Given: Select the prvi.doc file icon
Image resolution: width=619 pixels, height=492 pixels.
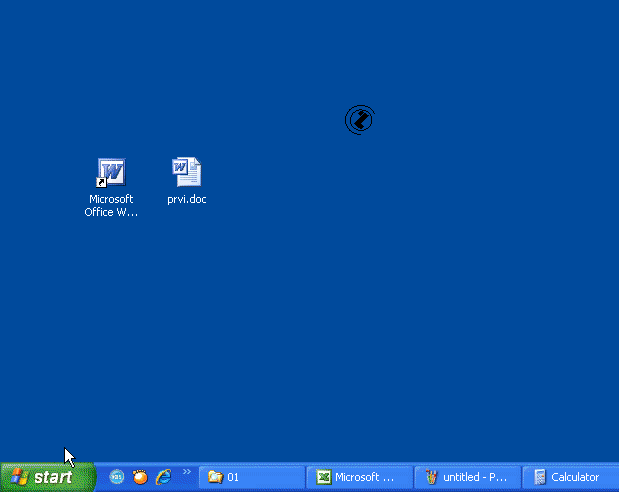Looking at the screenshot, I should point(187,172).
